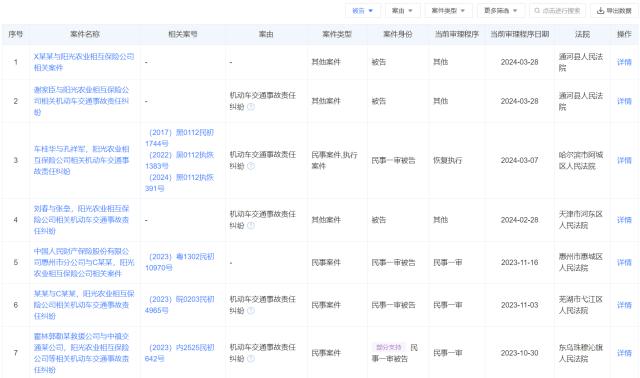Open case name link in row 3
The height and width of the screenshot is (378, 640).
point(82,160)
